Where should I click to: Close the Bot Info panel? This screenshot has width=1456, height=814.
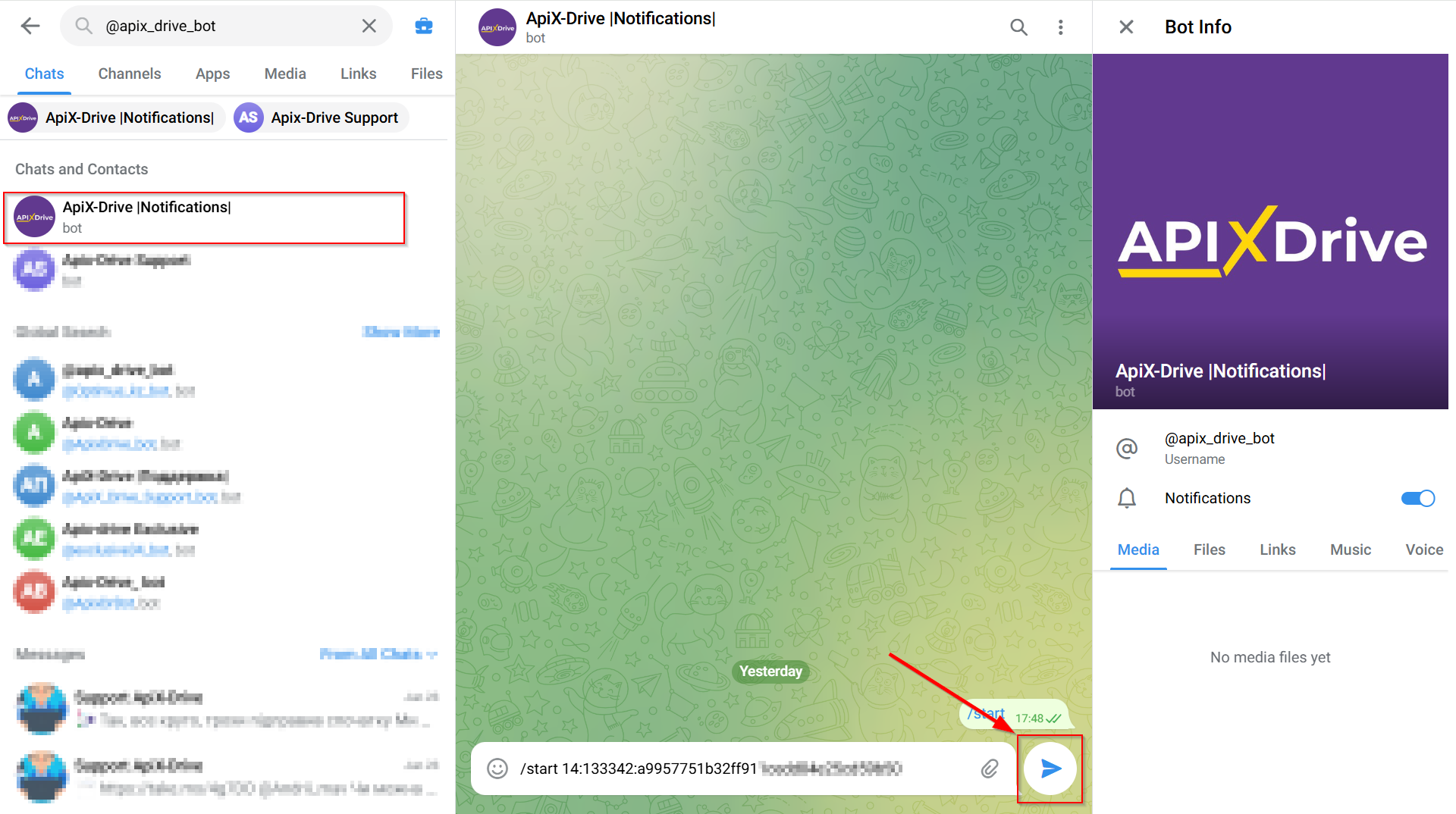[1126, 27]
